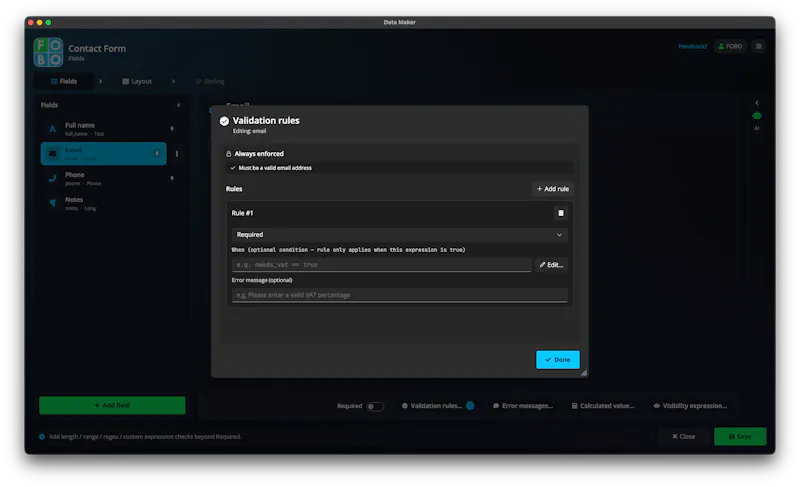Click the green Add field button
Screen dimensions: 800x487
[112, 405]
